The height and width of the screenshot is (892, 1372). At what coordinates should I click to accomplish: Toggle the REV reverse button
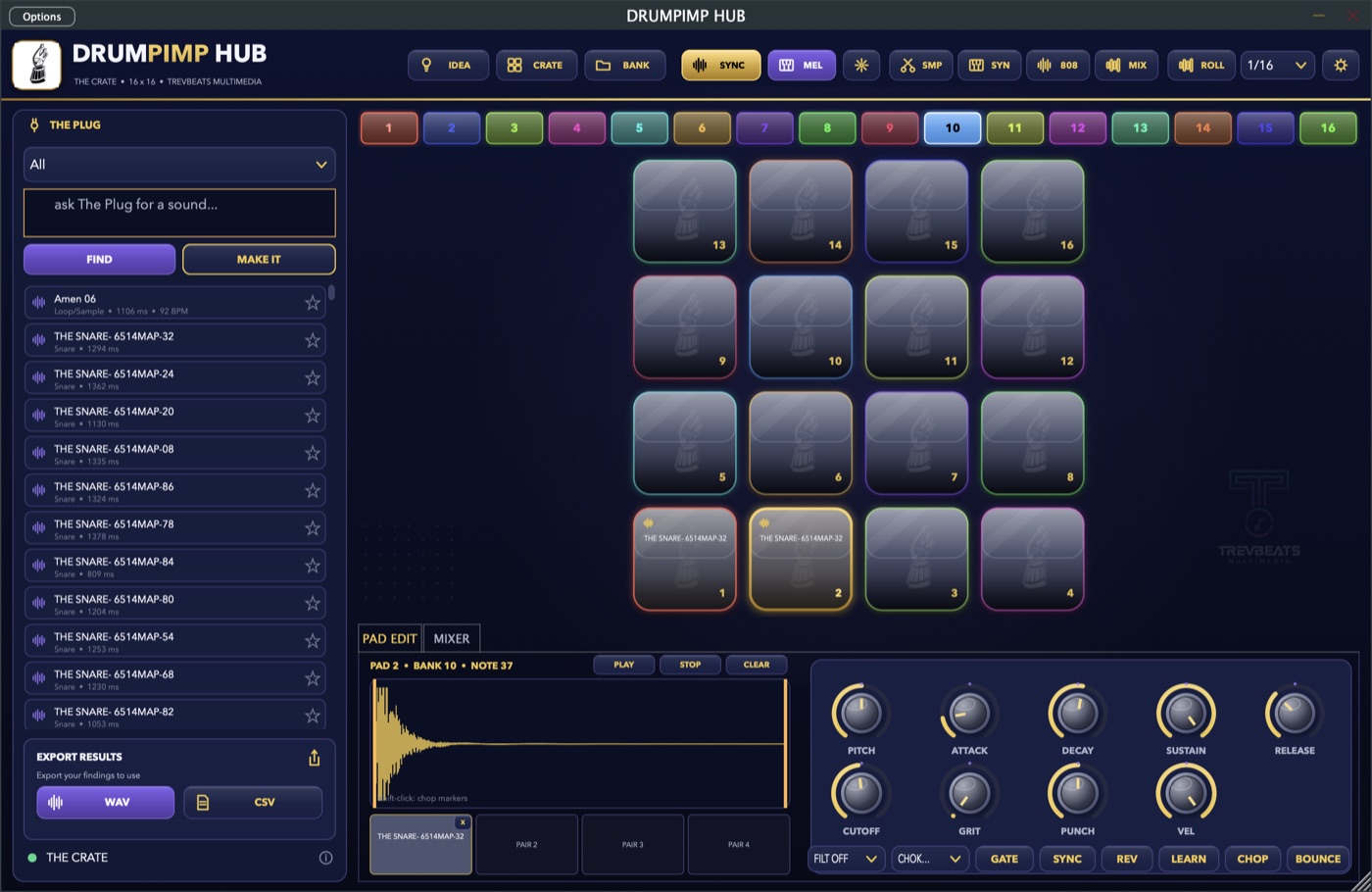point(1127,859)
